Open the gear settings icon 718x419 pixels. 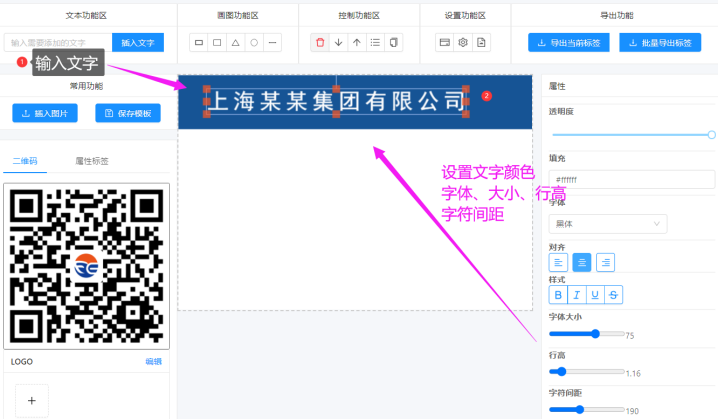coord(463,43)
